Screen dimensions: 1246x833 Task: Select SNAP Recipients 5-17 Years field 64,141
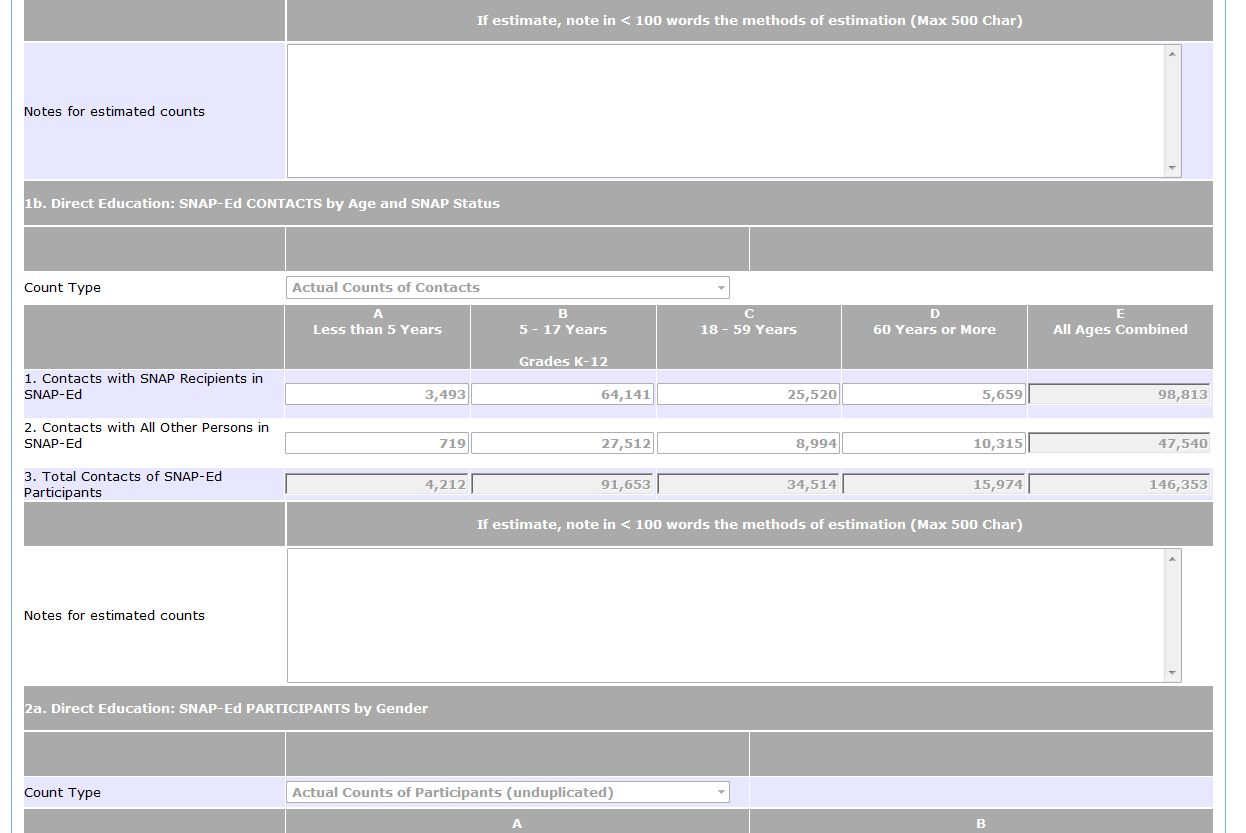[562, 395]
